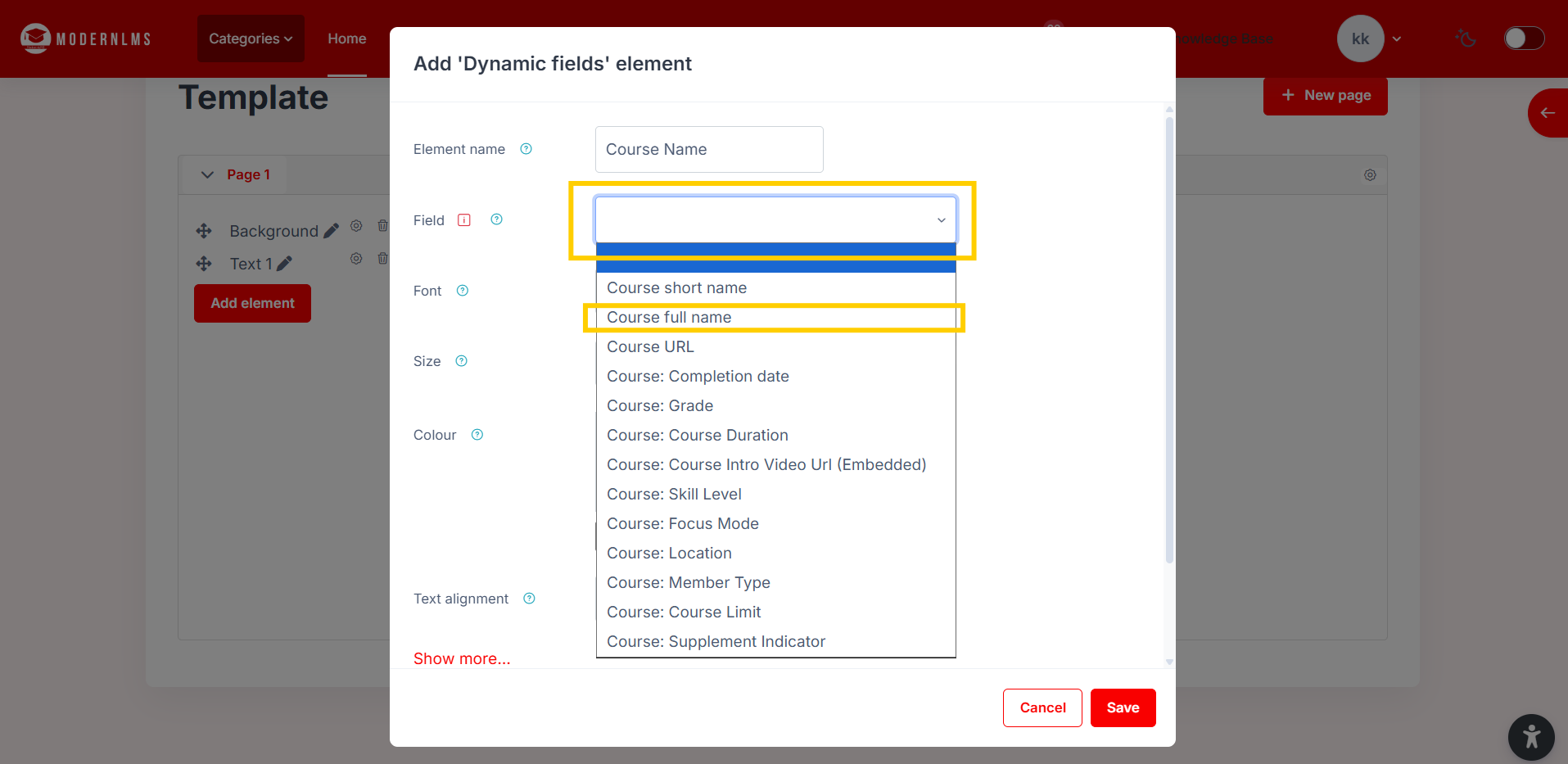
Task: Click the night mode moon icon
Action: click(1466, 38)
